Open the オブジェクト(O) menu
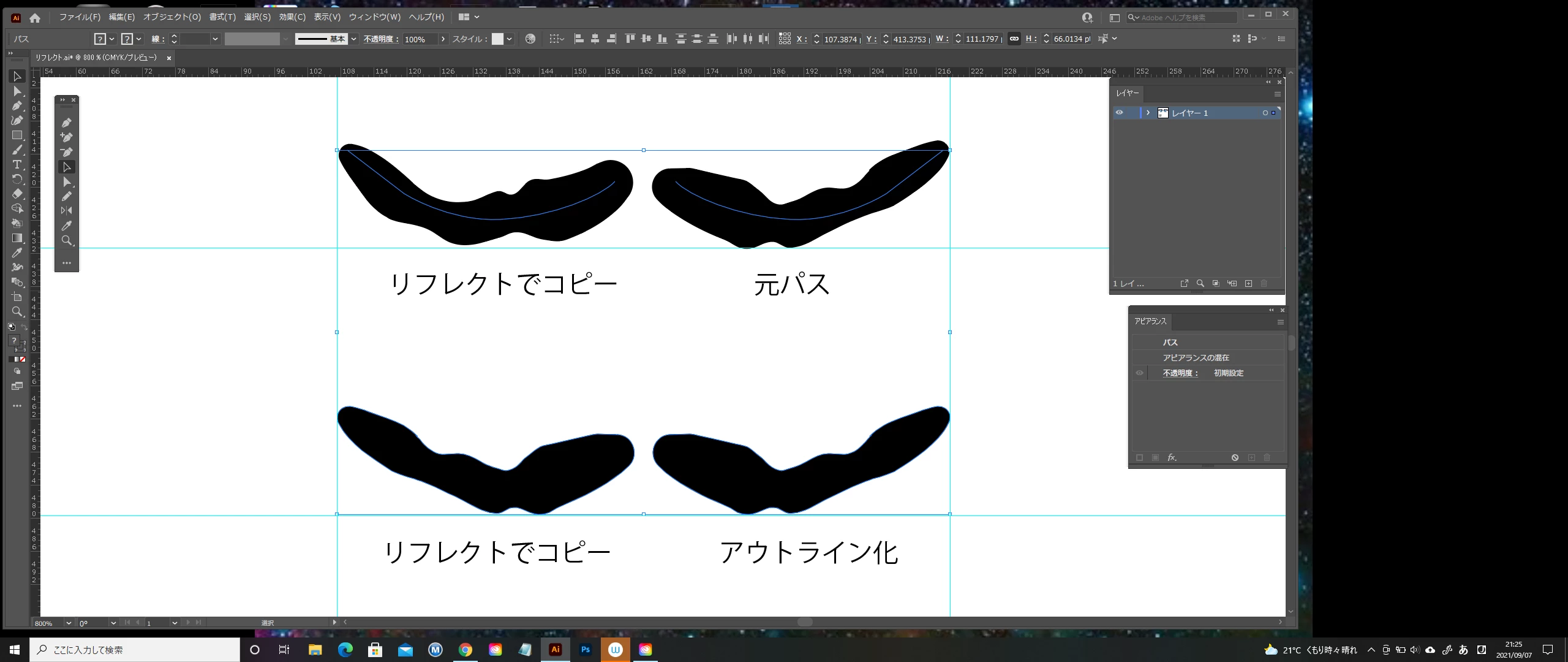This screenshot has width=1568, height=662. (x=171, y=17)
